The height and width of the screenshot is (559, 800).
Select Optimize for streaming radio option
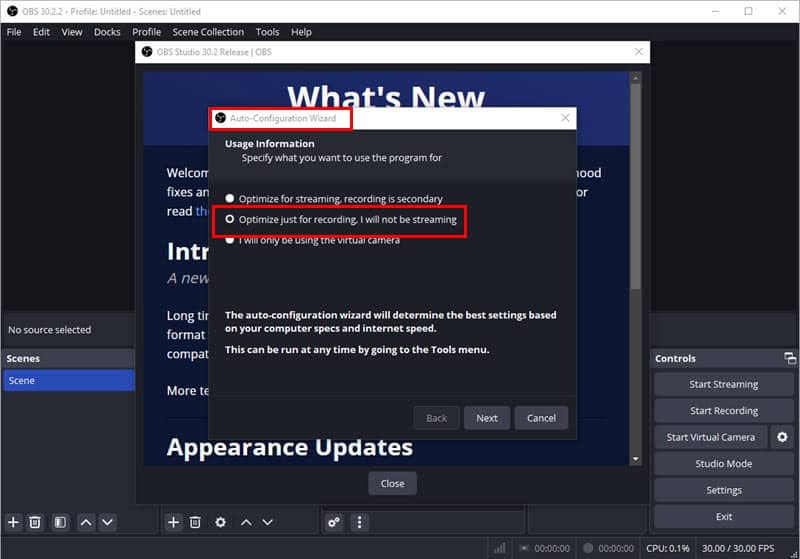click(x=231, y=199)
